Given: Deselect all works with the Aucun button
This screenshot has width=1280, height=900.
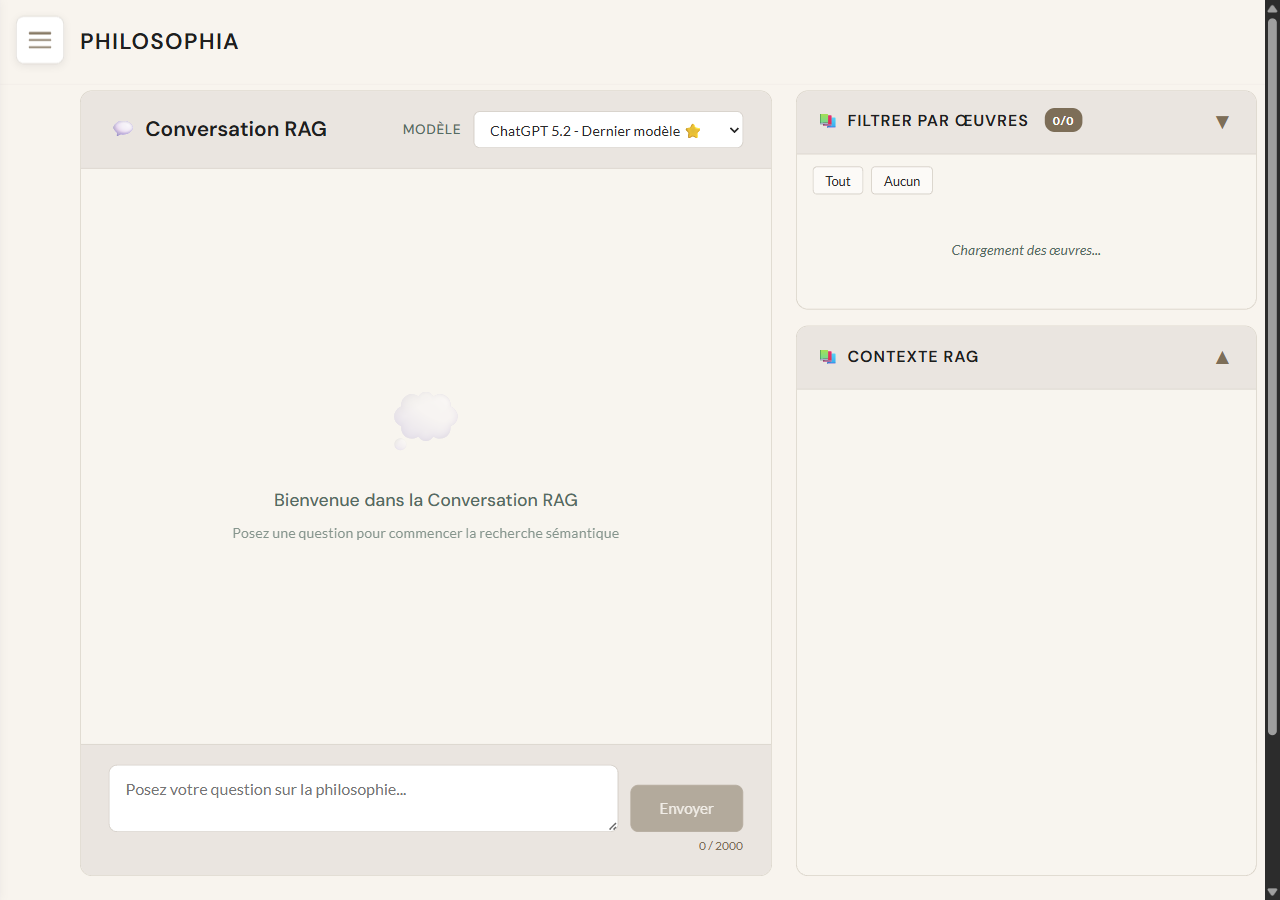Looking at the screenshot, I should tap(901, 181).
